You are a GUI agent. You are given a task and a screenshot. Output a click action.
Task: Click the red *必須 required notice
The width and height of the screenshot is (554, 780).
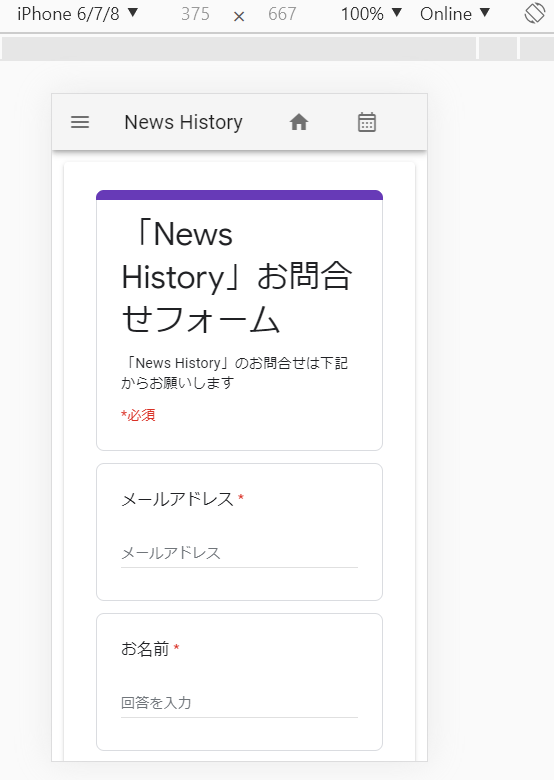click(x=138, y=415)
